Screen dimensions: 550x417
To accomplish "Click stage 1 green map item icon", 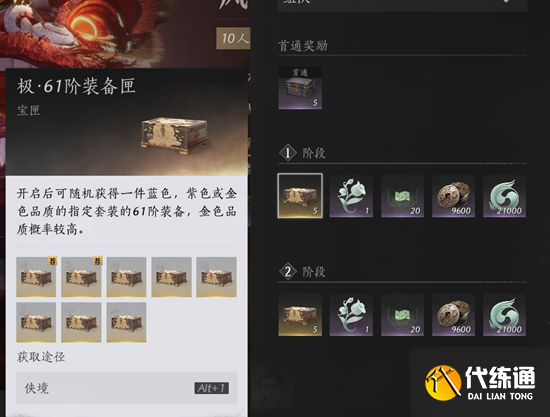I will (402, 196).
